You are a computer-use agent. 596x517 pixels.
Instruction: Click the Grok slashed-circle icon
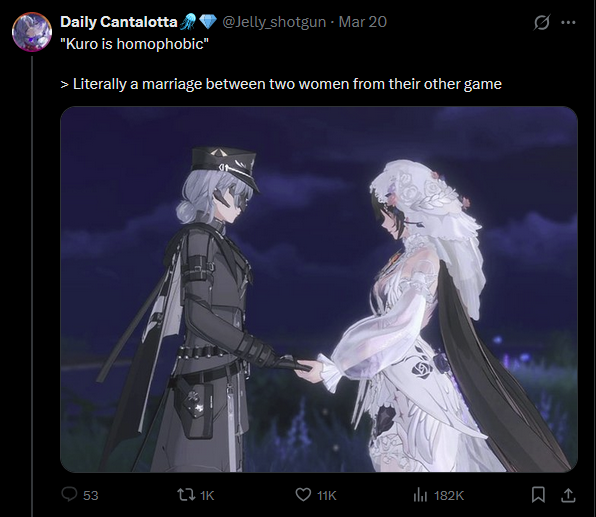pos(541,22)
